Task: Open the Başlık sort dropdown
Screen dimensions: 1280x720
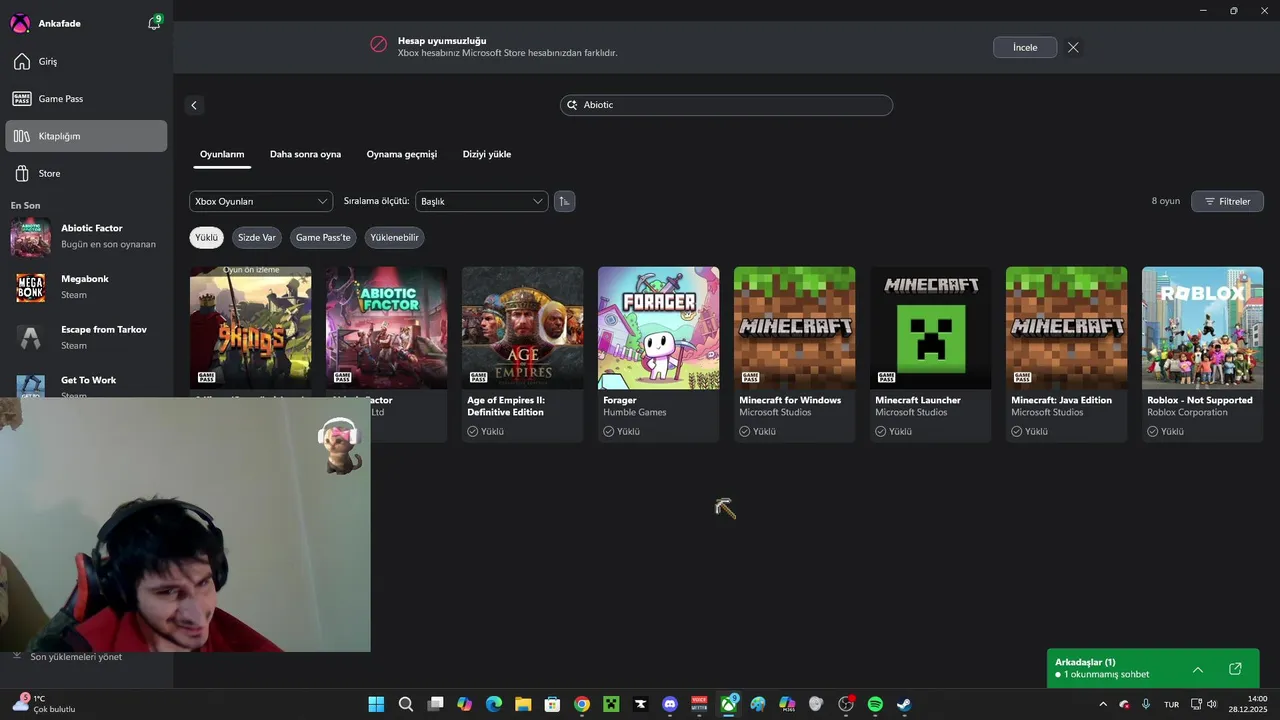Action: pos(482,201)
